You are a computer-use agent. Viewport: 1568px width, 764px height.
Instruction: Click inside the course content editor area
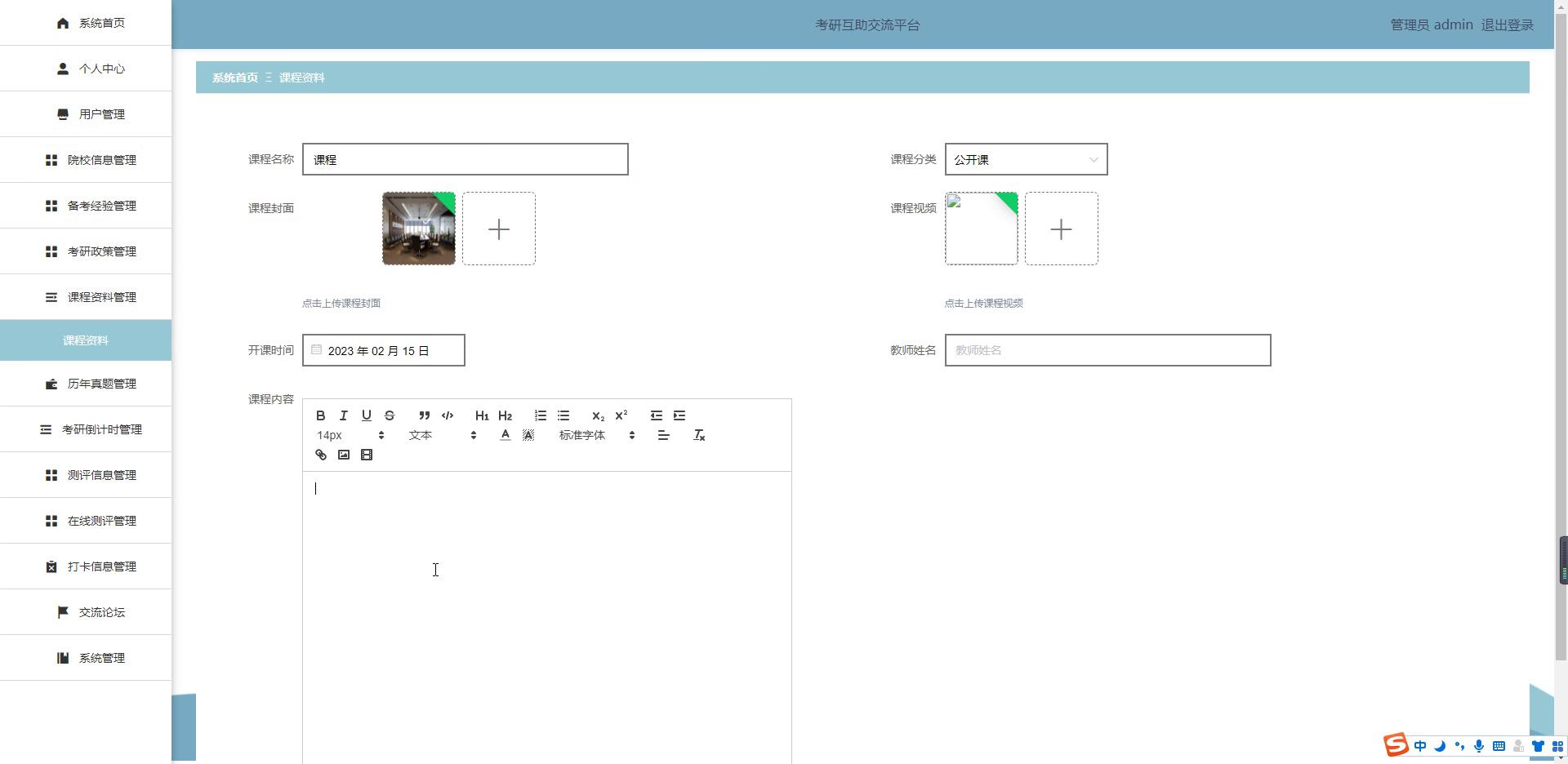coord(546,617)
